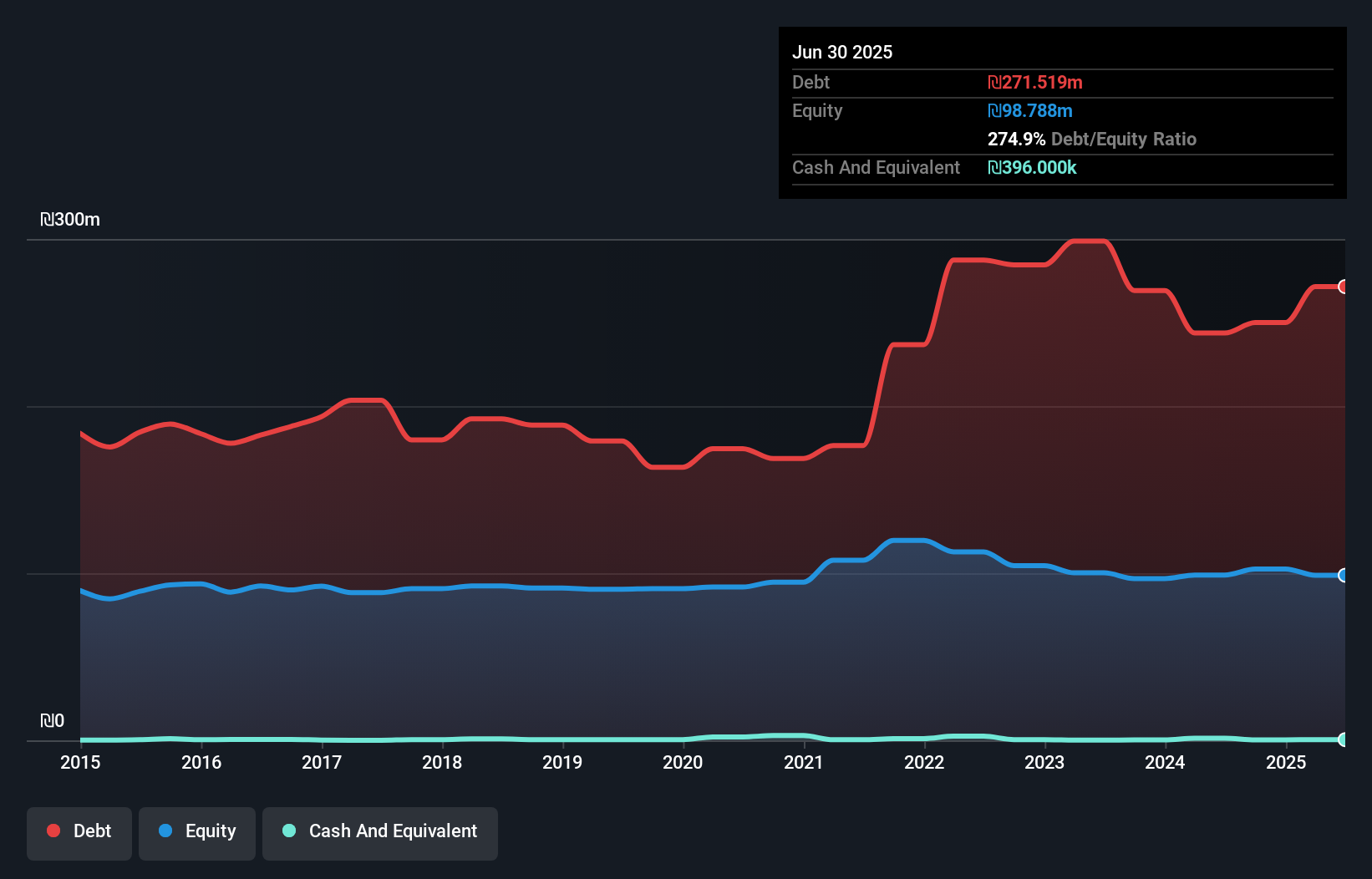
Task: Expand the Jun 30 2025 tooltip header
Action: pos(842,52)
